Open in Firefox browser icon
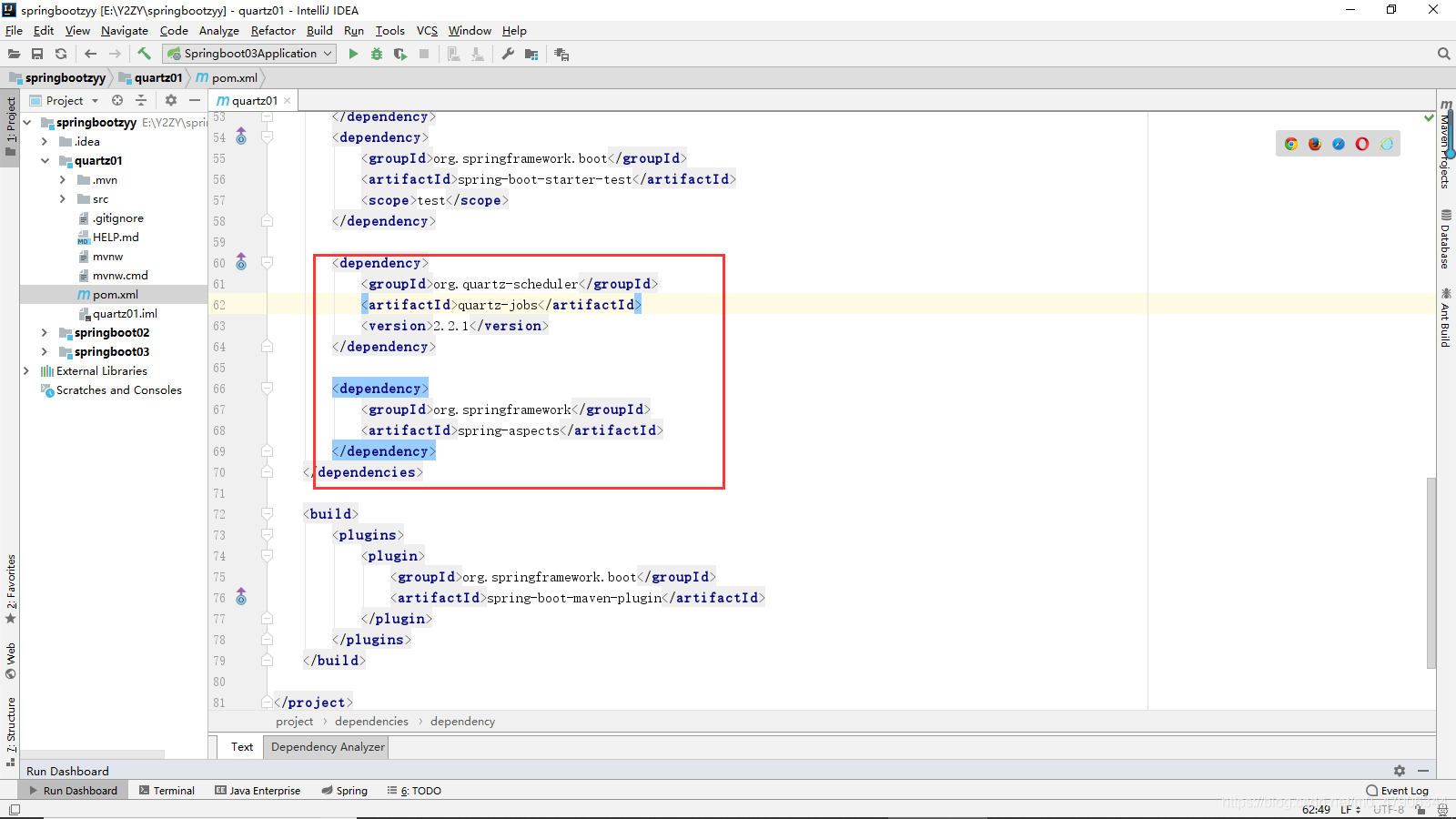 [1315, 144]
